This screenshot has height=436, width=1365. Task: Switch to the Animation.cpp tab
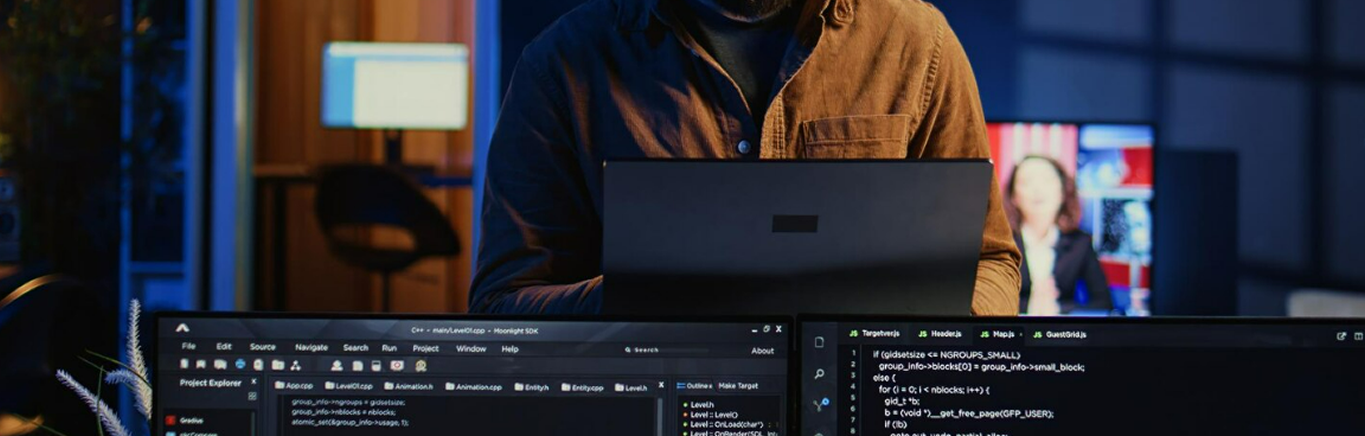pos(473,386)
